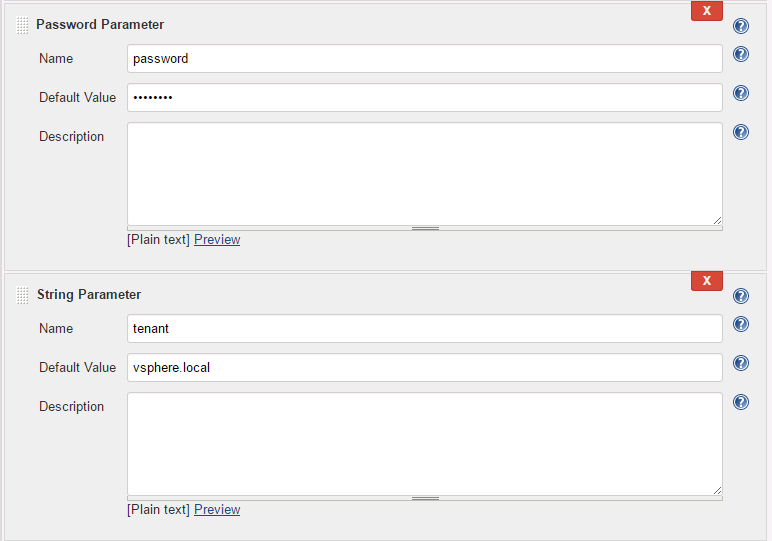The image size is (772, 541).
Task: Preview the String Parameter description
Action: click(x=217, y=510)
